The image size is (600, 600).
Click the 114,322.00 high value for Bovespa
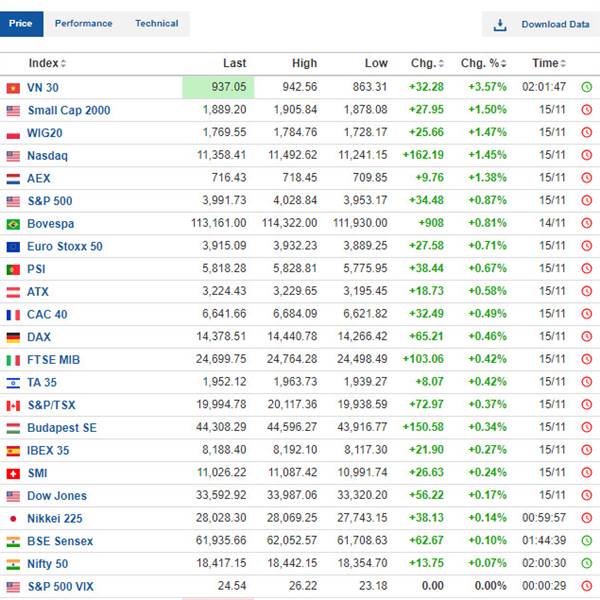(290, 223)
